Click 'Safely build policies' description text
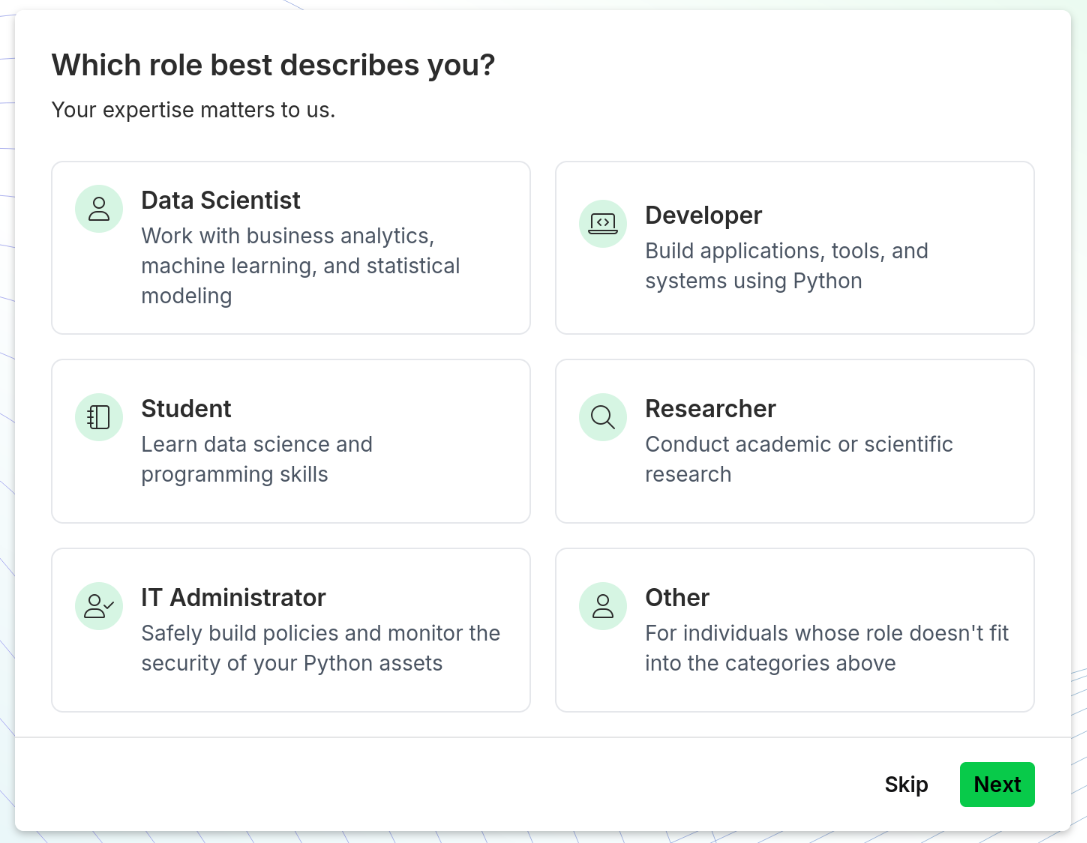The width and height of the screenshot is (1087, 843). click(321, 648)
